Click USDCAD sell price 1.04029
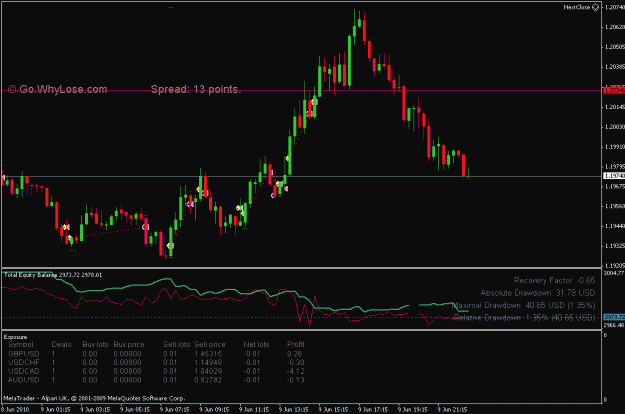625x414 pixels. [x=208, y=371]
